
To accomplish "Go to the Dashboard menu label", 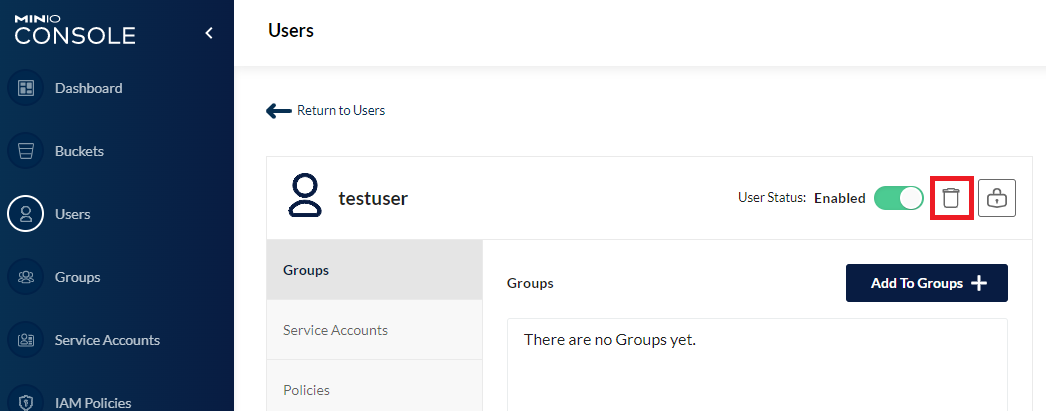I will point(89,88).
